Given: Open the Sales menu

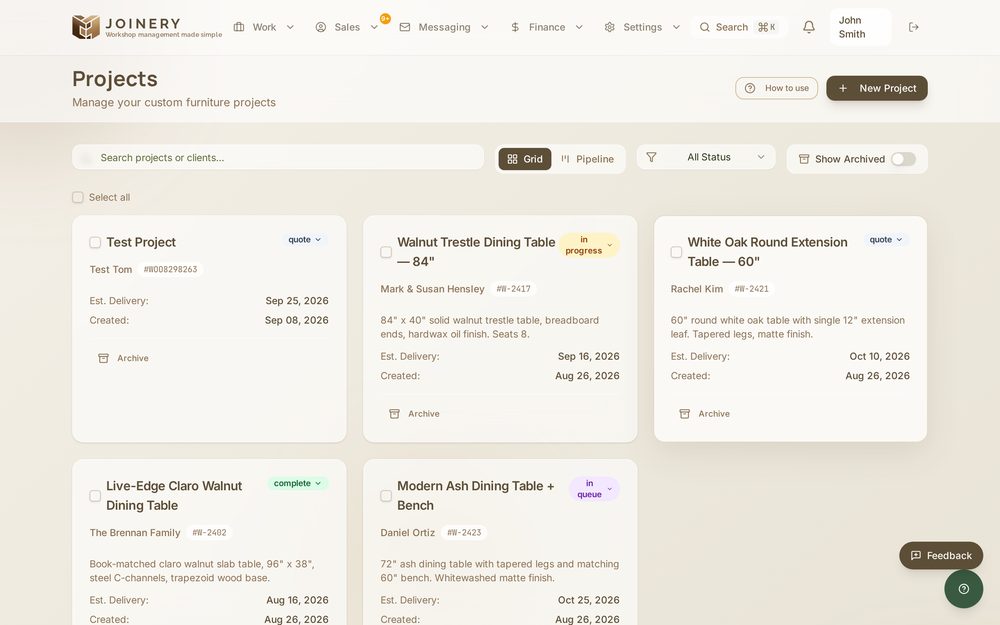Looking at the screenshot, I should [347, 27].
